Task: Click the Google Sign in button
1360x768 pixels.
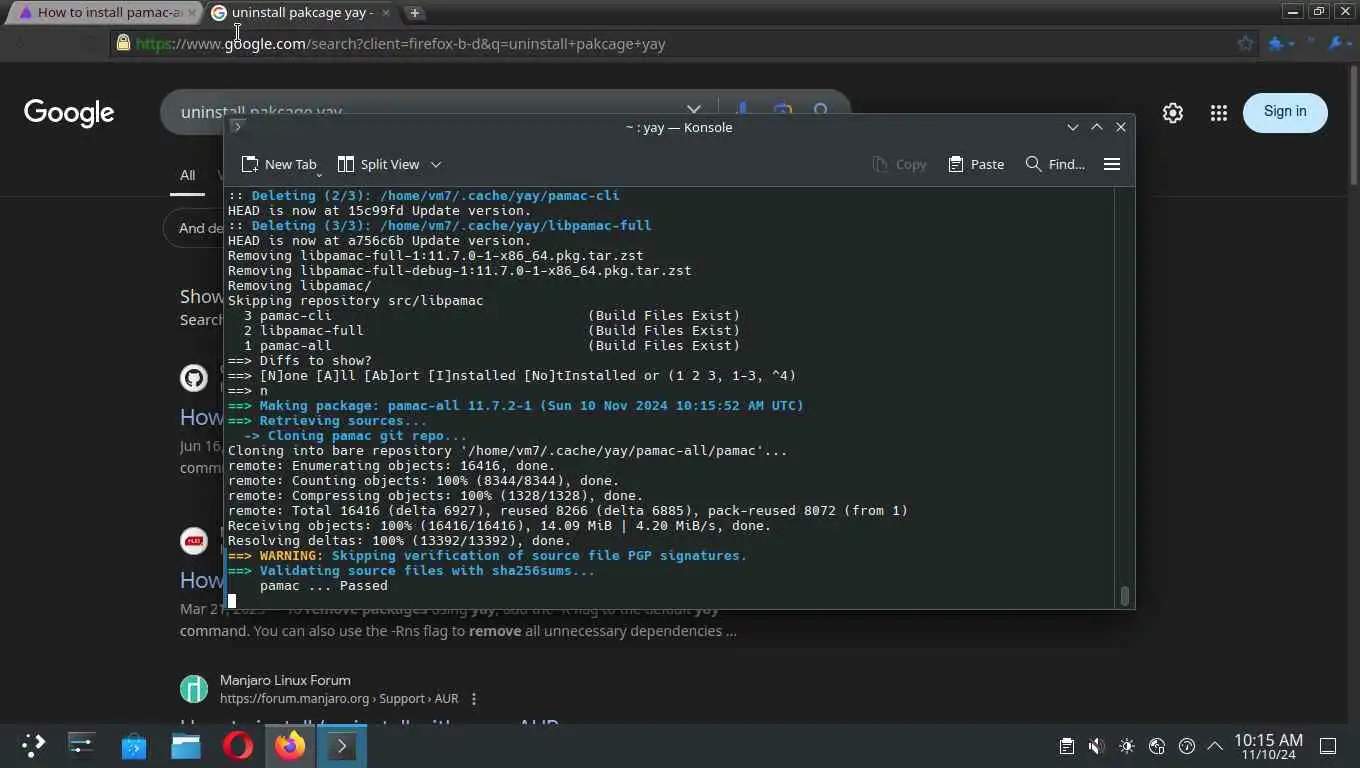Action: coord(1285,112)
